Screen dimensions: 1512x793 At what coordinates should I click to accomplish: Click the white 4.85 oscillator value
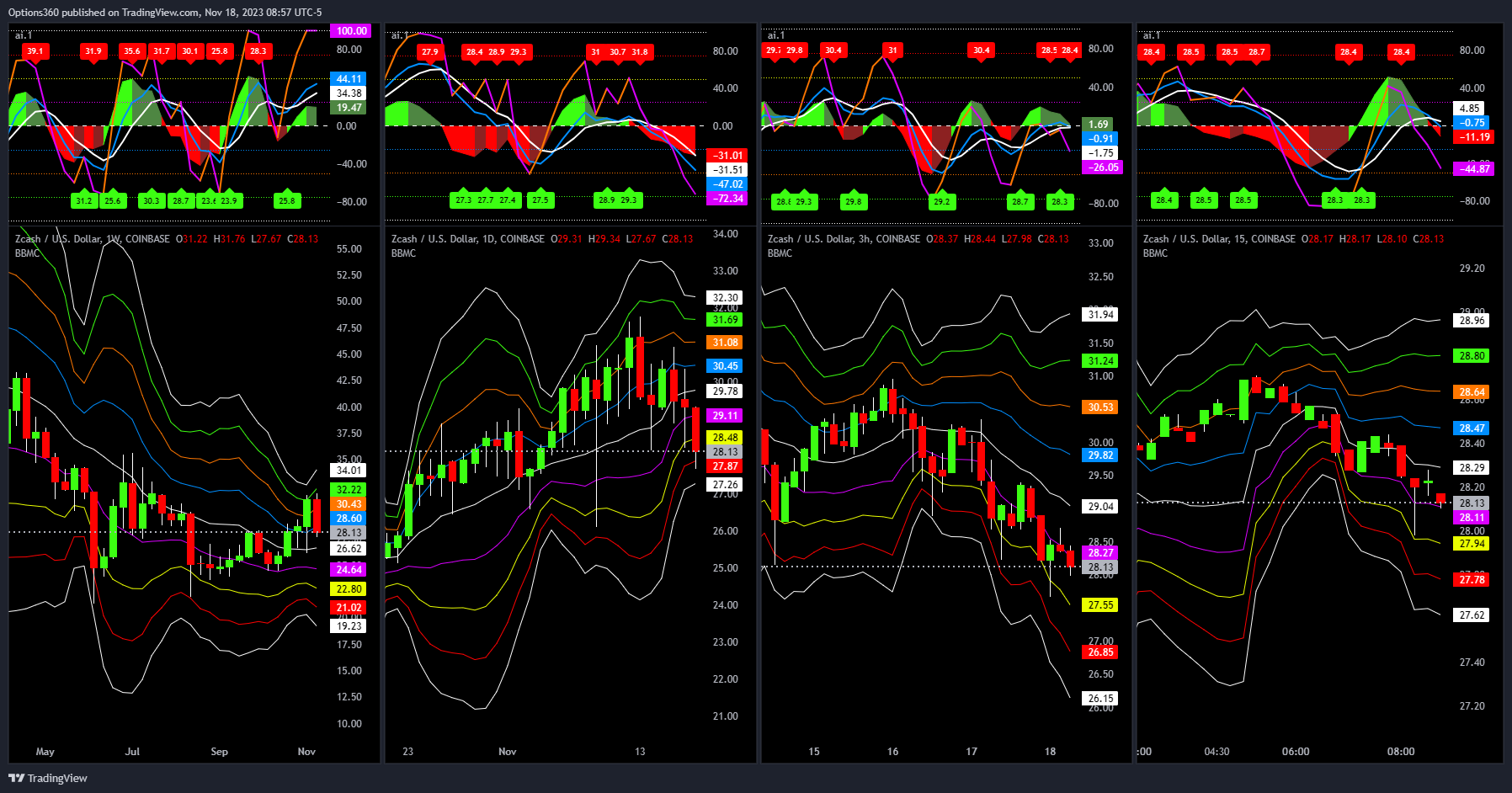[x=1470, y=109]
